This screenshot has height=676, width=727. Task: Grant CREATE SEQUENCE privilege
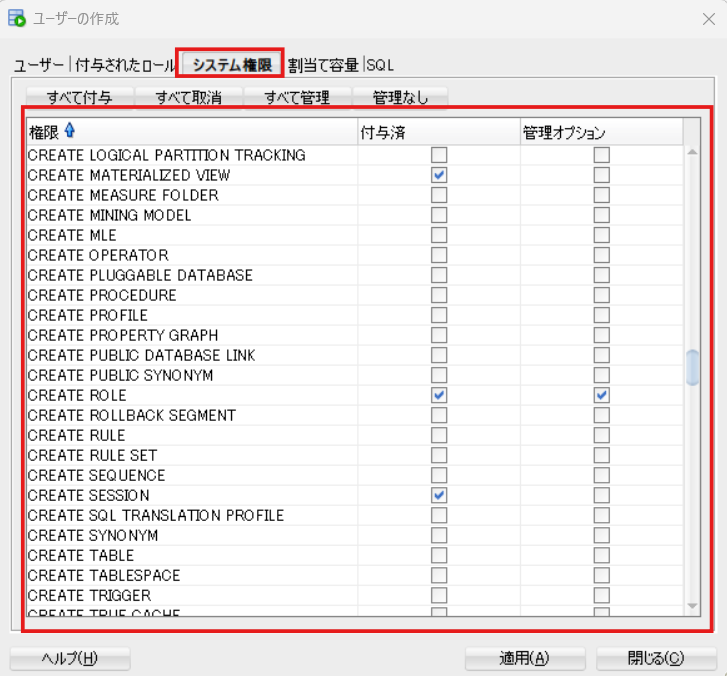(439, 475)
